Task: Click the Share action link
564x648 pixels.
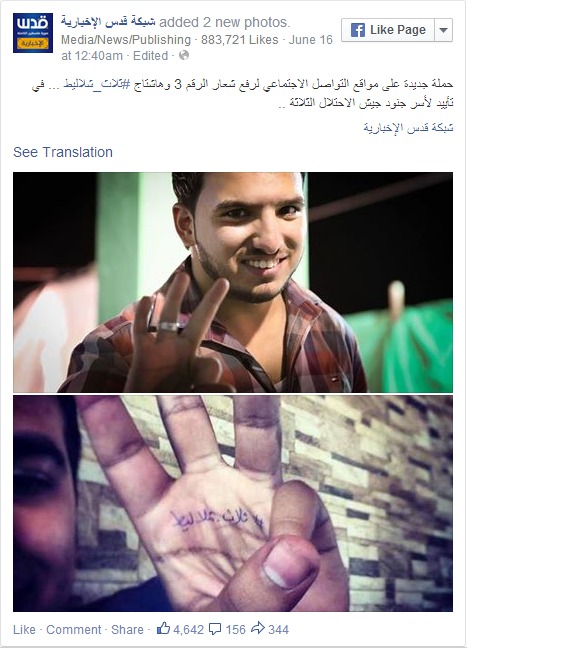Action: 127,629
